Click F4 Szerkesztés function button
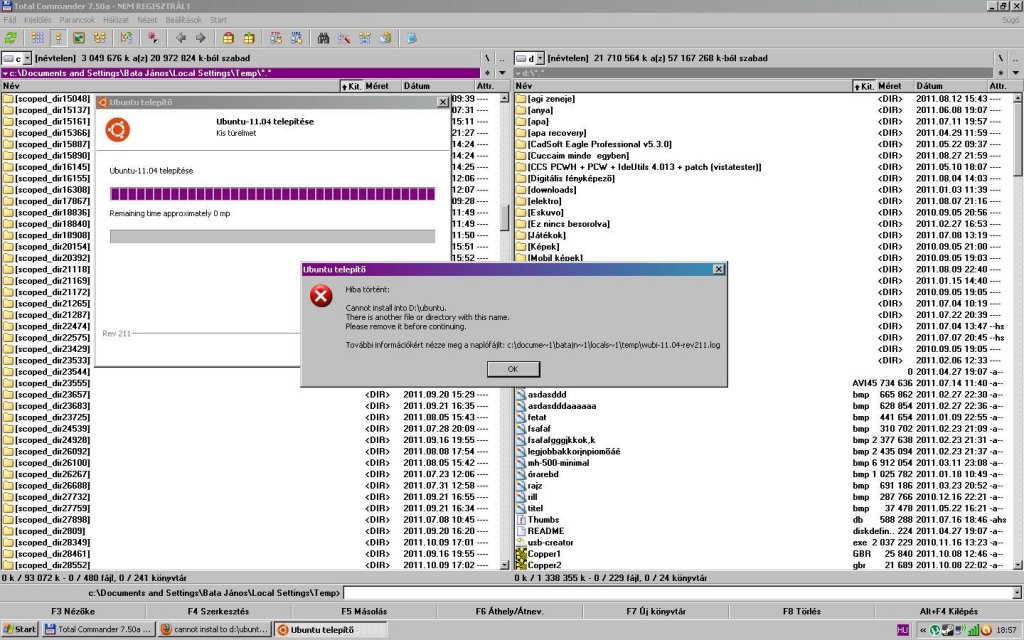Viewport: 1024px width, 640px height. pos(218,611)
